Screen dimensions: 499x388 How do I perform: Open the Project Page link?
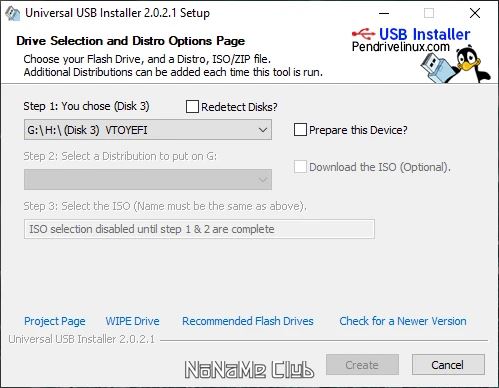pos(55,321)
